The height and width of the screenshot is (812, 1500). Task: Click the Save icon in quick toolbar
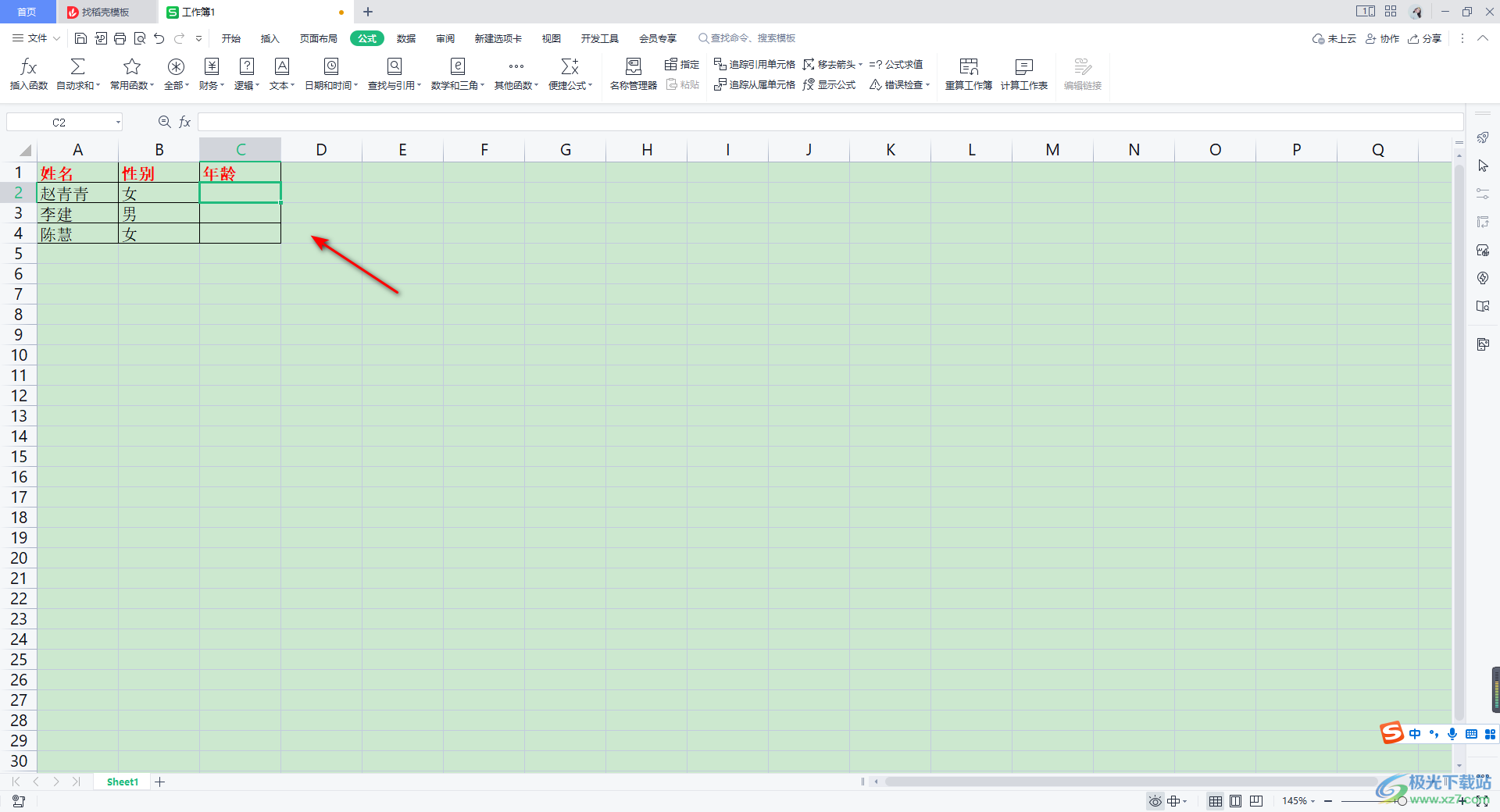80,38
